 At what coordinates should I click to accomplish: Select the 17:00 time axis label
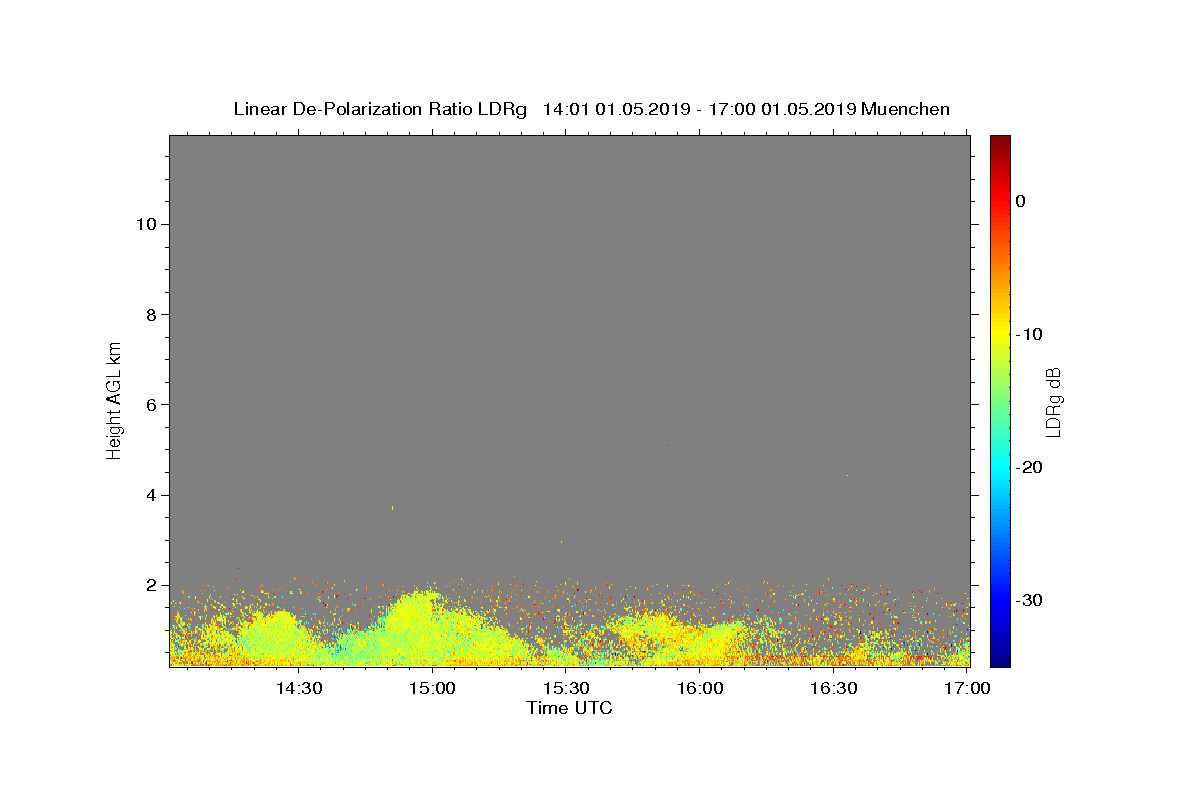[967, 688]
